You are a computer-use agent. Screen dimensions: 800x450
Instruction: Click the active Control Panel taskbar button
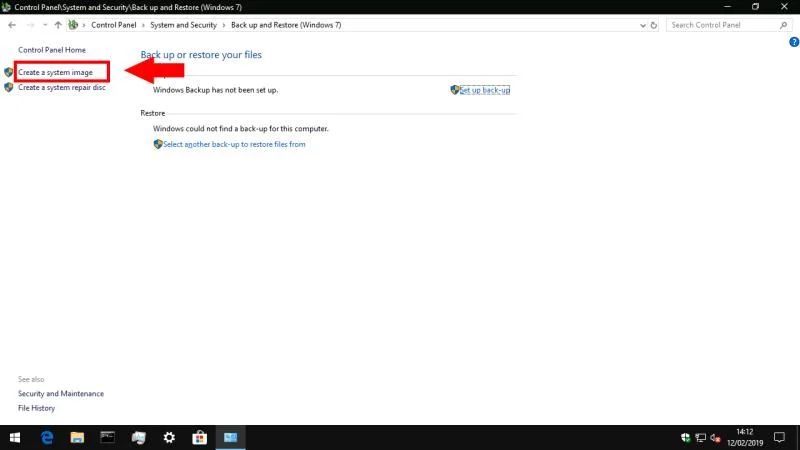coord(231,438)
